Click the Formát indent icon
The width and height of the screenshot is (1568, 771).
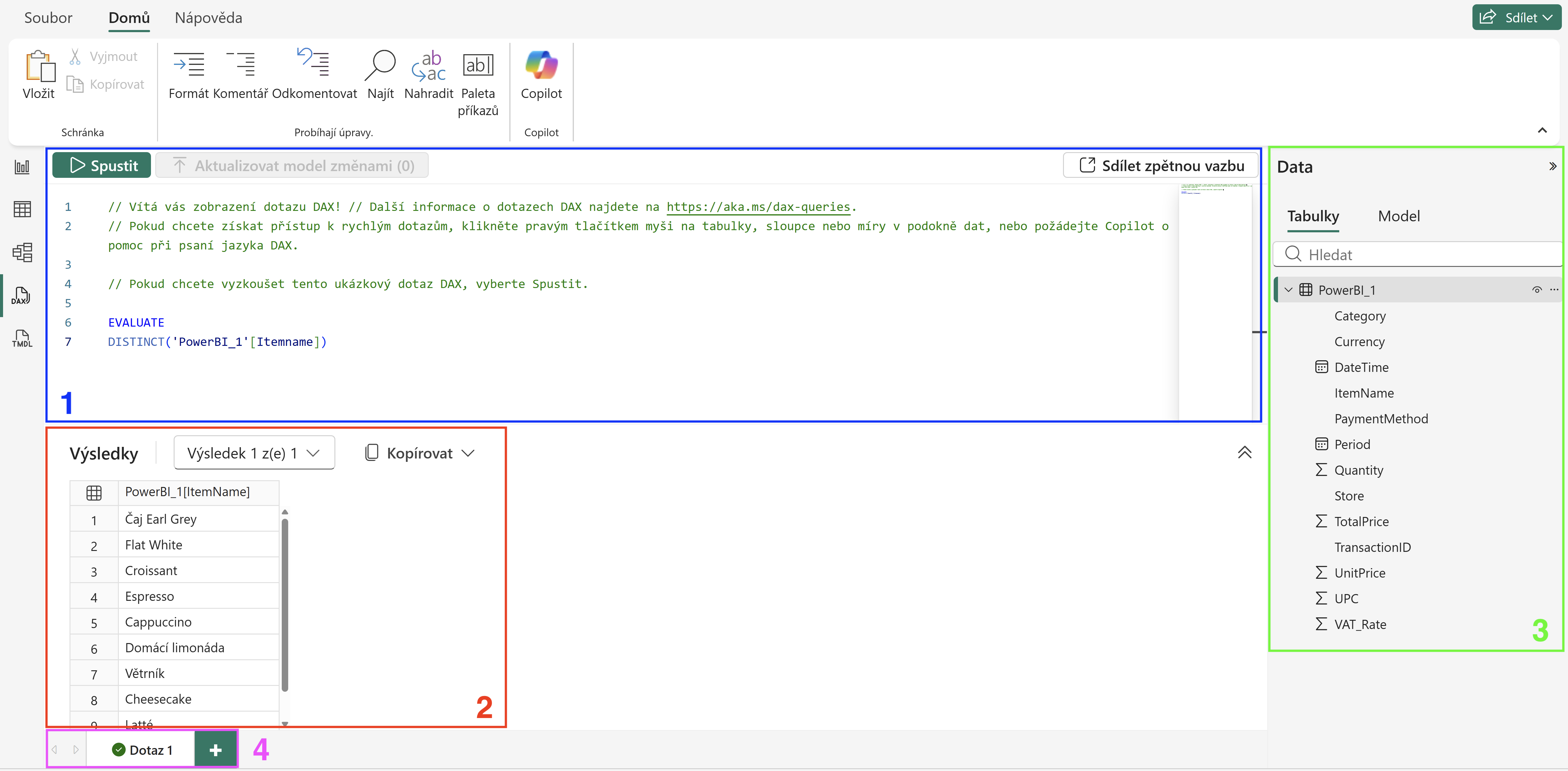coord(188,64)
